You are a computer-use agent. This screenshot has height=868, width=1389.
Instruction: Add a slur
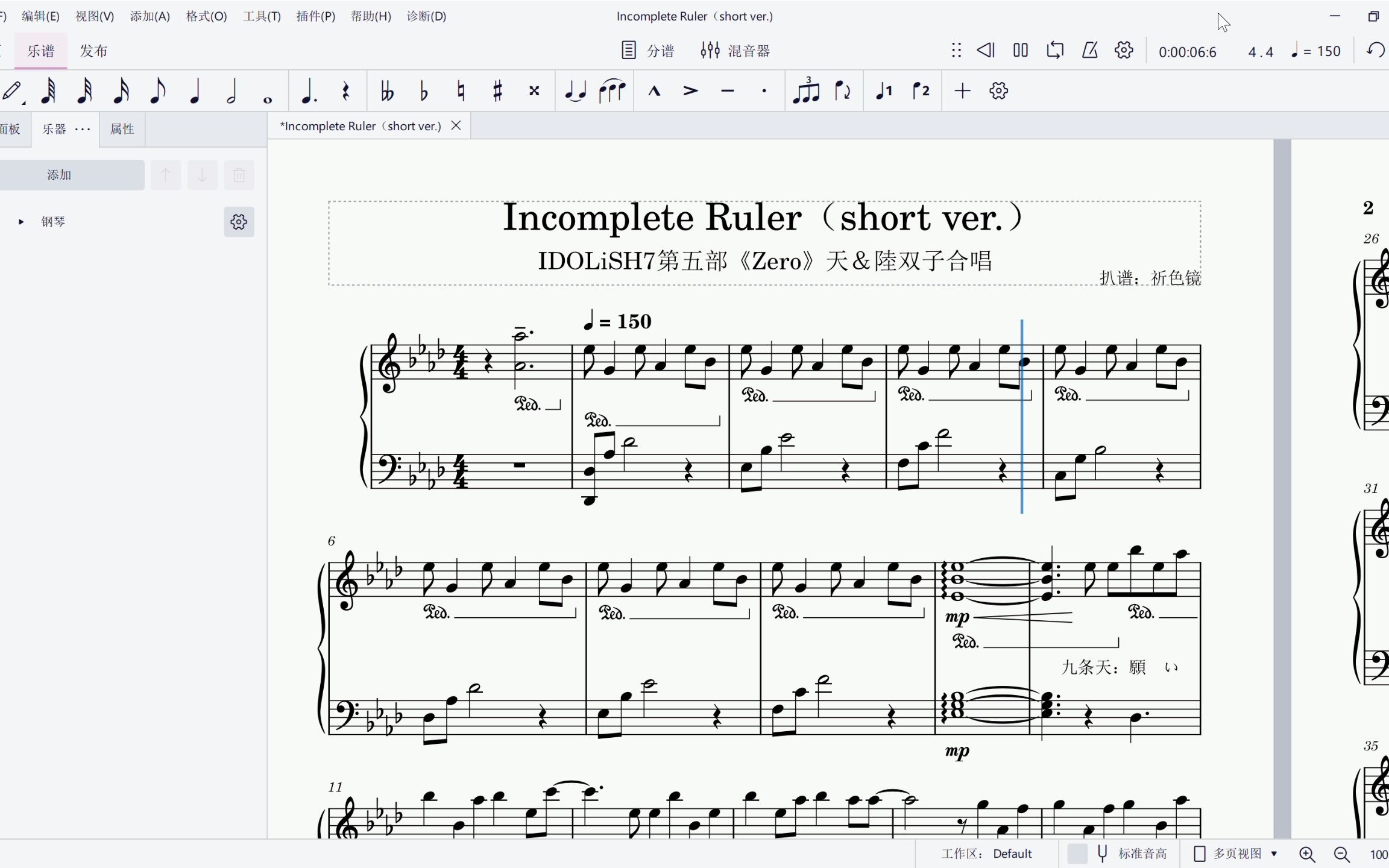(x=613, y=91)
